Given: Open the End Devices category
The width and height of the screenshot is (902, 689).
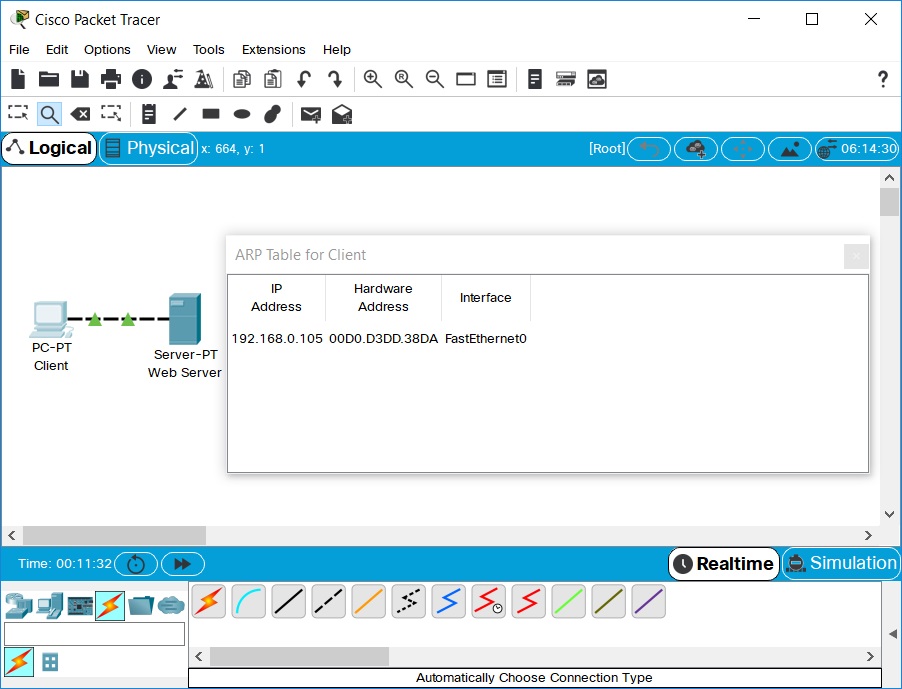Looking at the screenshot, I should [49, 605].
